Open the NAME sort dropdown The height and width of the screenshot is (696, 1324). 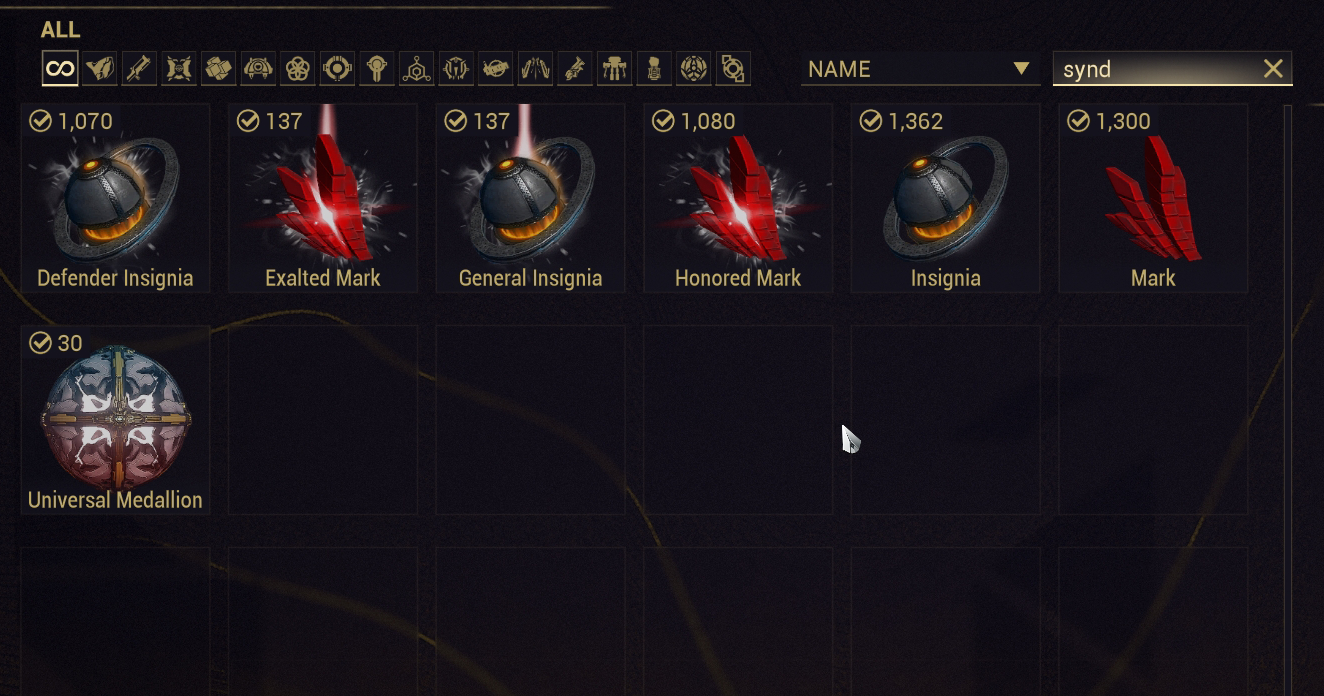tap(920, 69)
